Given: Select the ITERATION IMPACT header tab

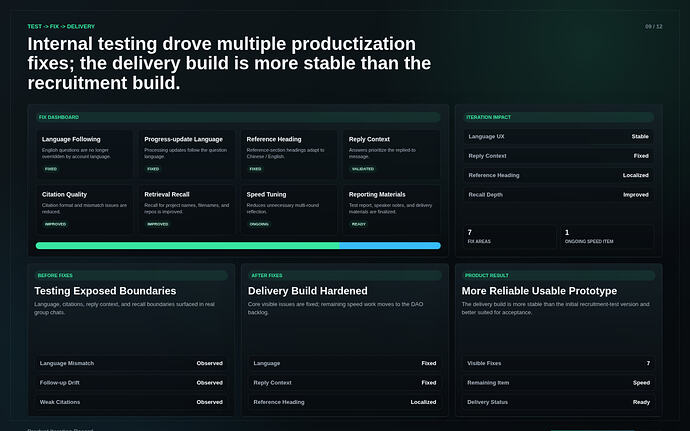Looking at the screenshot, I should coord(558,117).
